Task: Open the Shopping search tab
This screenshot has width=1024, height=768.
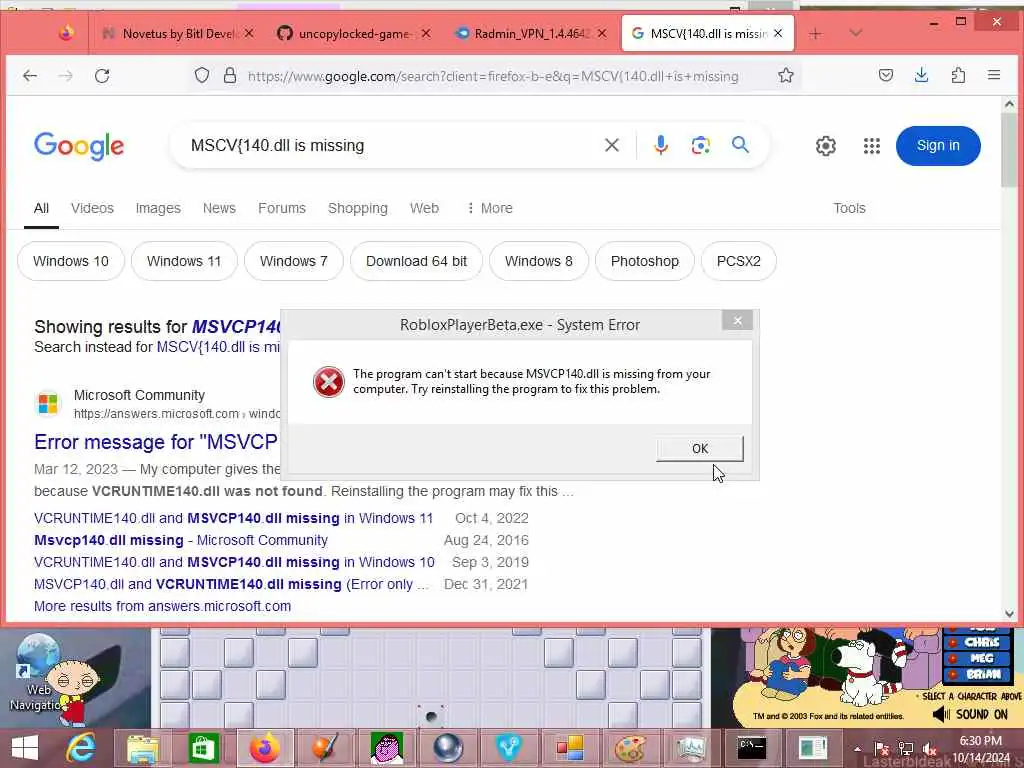Action: pyautogui.click(x=357, y=208)
